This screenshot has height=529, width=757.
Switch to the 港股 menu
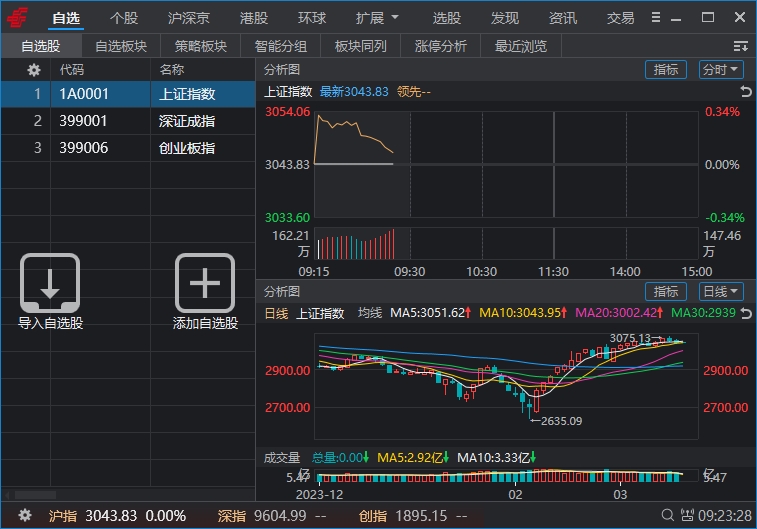254,18
